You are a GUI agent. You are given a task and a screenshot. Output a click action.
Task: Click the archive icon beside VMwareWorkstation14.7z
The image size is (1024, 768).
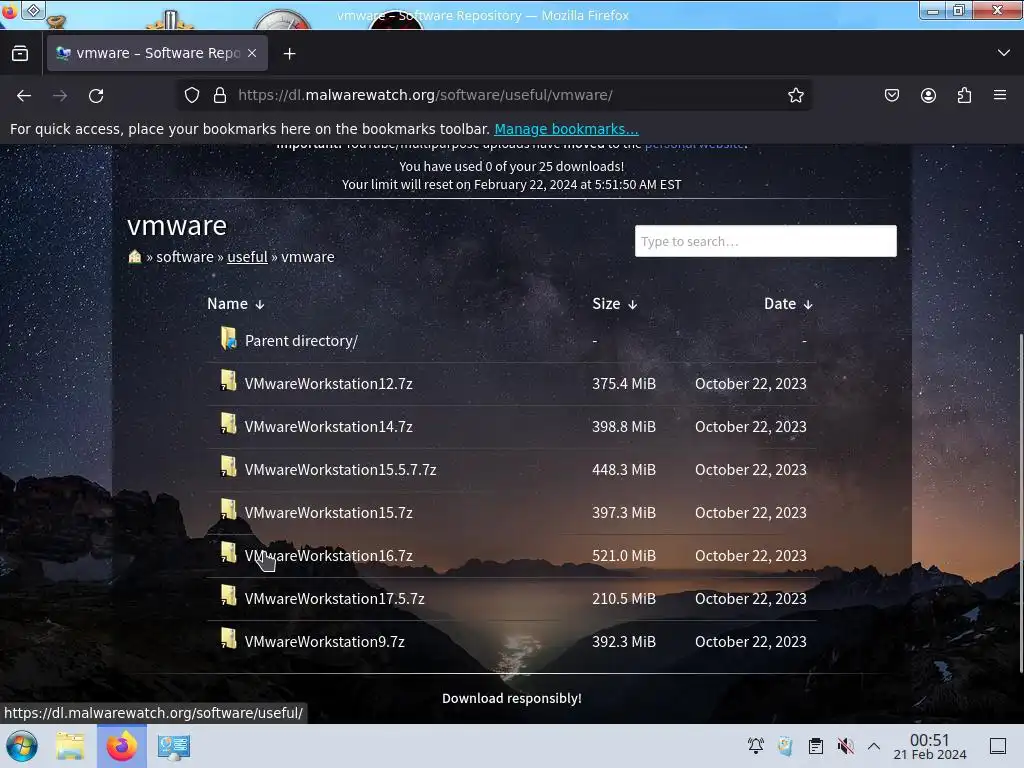tap(229, 424)
